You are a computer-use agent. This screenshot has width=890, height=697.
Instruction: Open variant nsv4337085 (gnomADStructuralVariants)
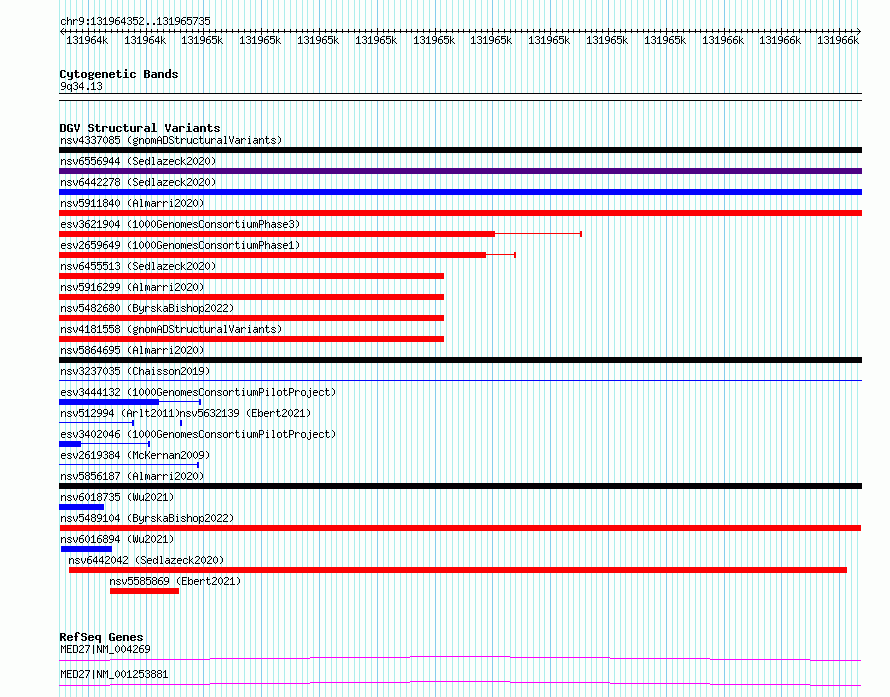pos(171,140)
